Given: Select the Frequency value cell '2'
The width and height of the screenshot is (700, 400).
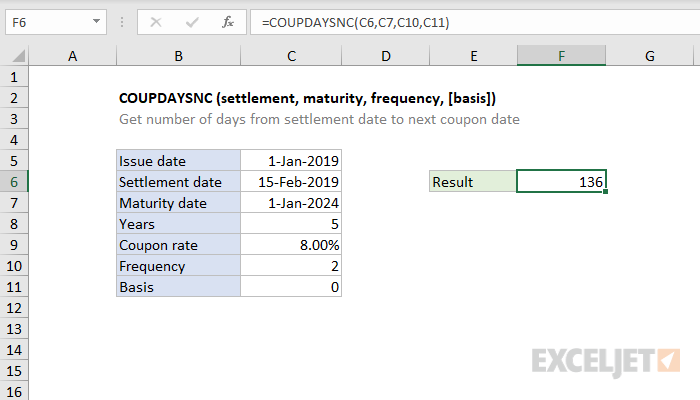Looking at the screenshot, I should pos(291,266).
